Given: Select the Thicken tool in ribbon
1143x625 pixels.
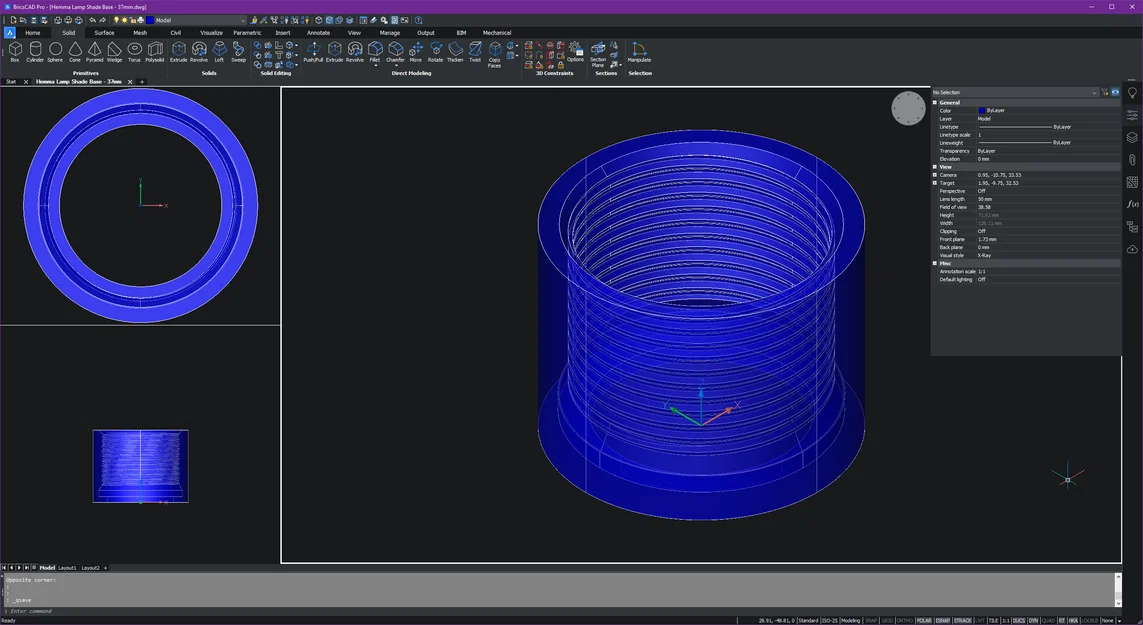Looking at the screenshot, I should click(x=455, y=51).
